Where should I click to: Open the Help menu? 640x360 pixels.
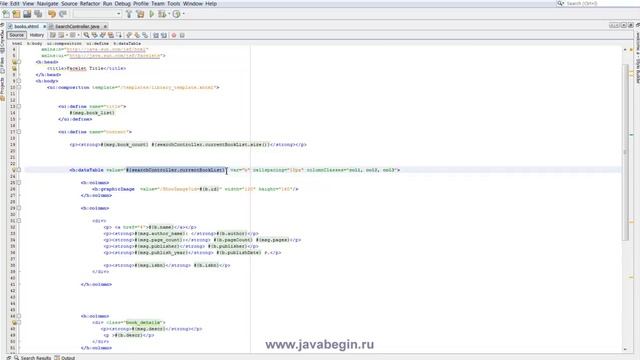(211, 4)
